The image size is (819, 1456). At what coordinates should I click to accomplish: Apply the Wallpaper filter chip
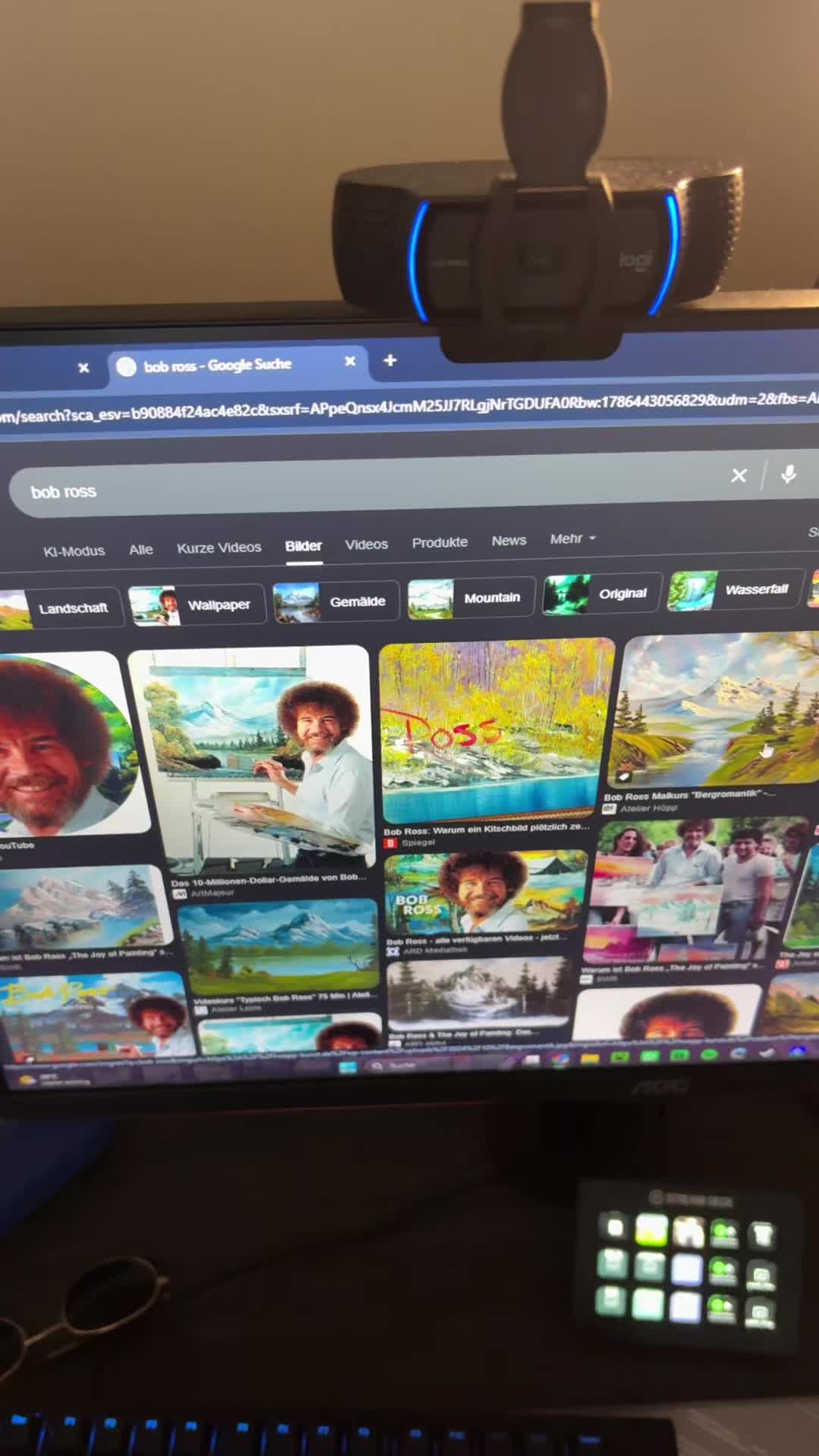(197, 605)
